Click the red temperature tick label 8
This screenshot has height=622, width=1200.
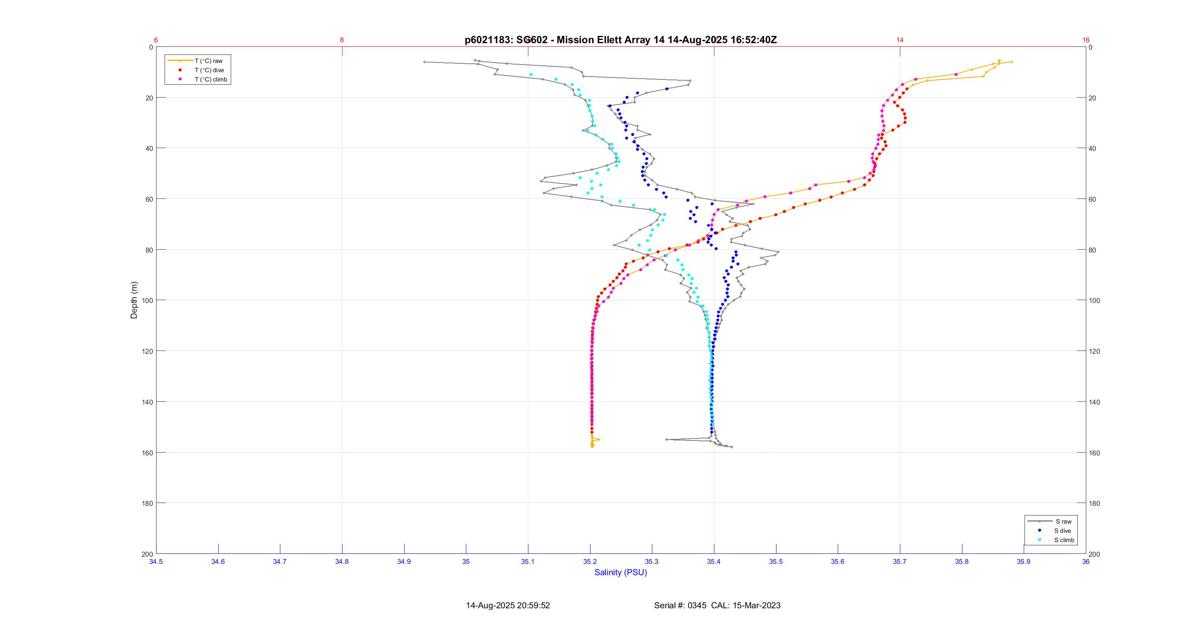click(x=342, y=40)
